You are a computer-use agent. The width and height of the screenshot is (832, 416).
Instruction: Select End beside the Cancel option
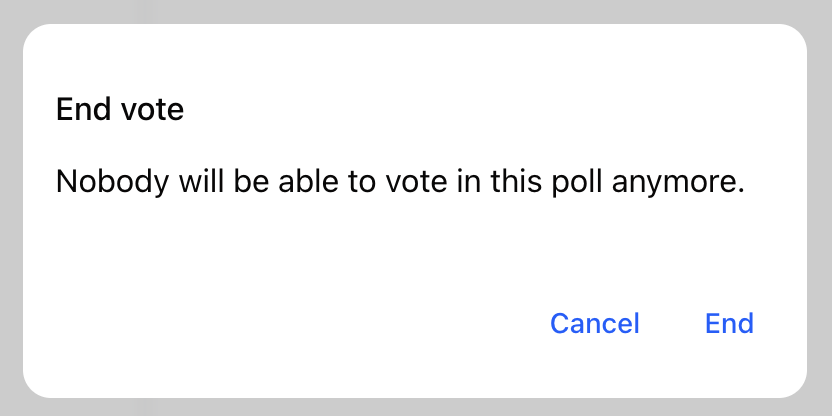tap(729, 324)
